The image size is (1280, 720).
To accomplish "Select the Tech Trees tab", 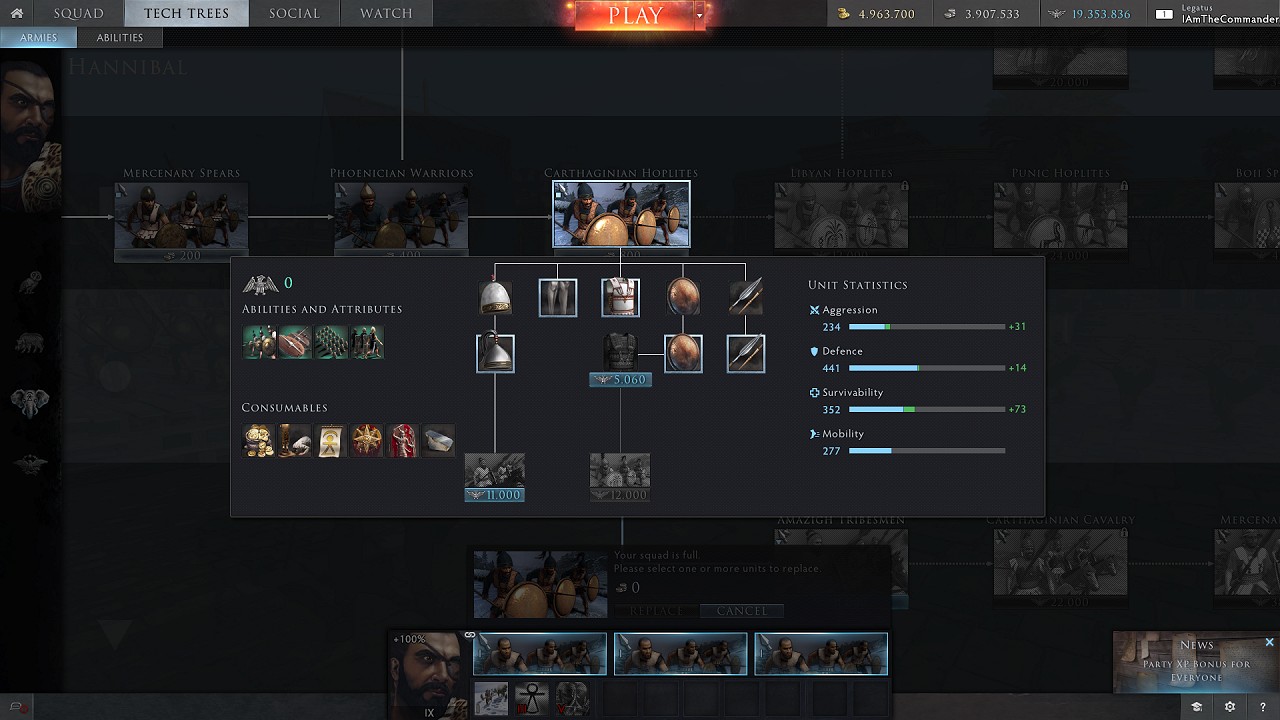I will tap(186, 13).
